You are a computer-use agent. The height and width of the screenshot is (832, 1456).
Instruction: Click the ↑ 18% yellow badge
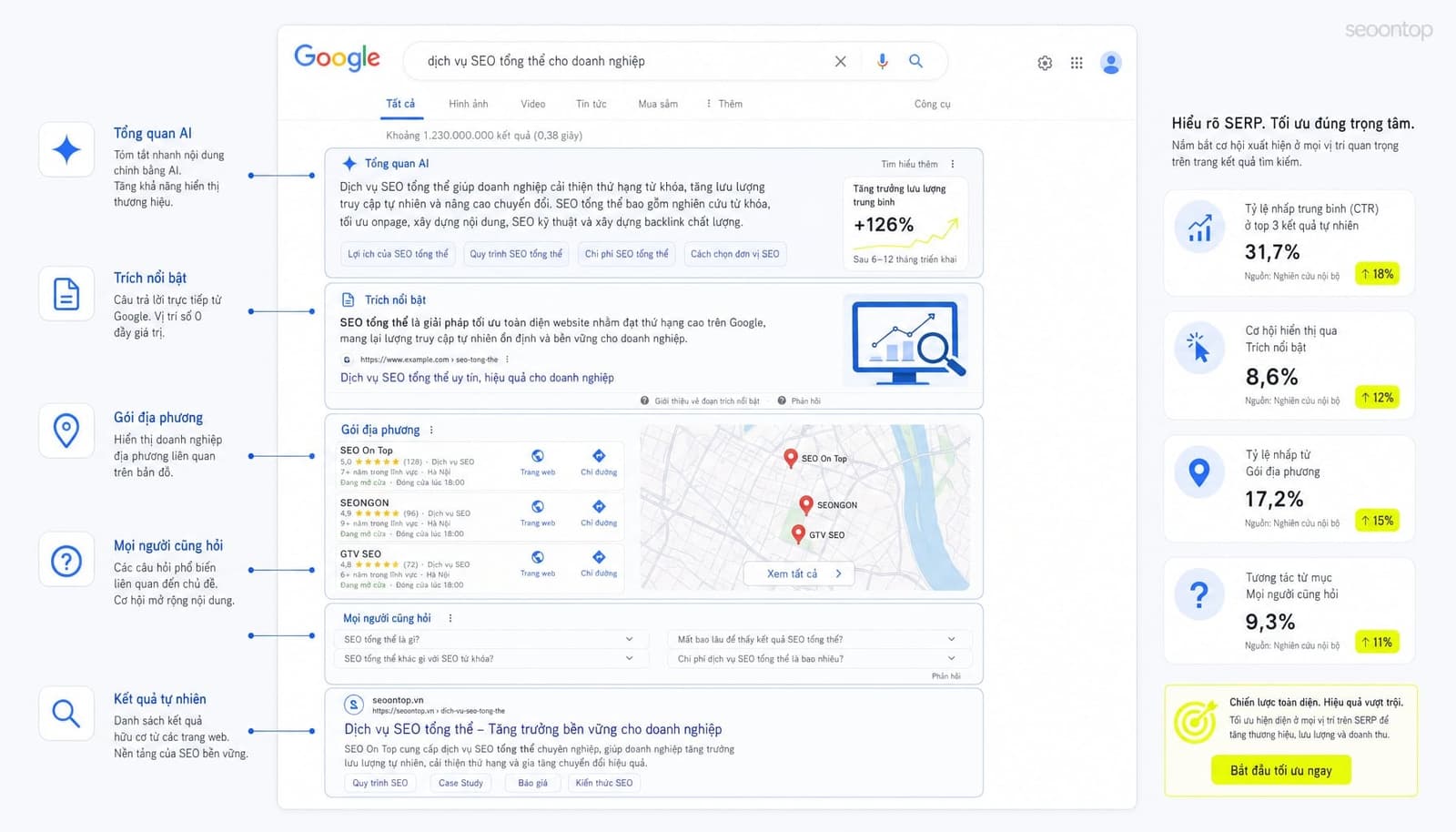(1377, 274)
